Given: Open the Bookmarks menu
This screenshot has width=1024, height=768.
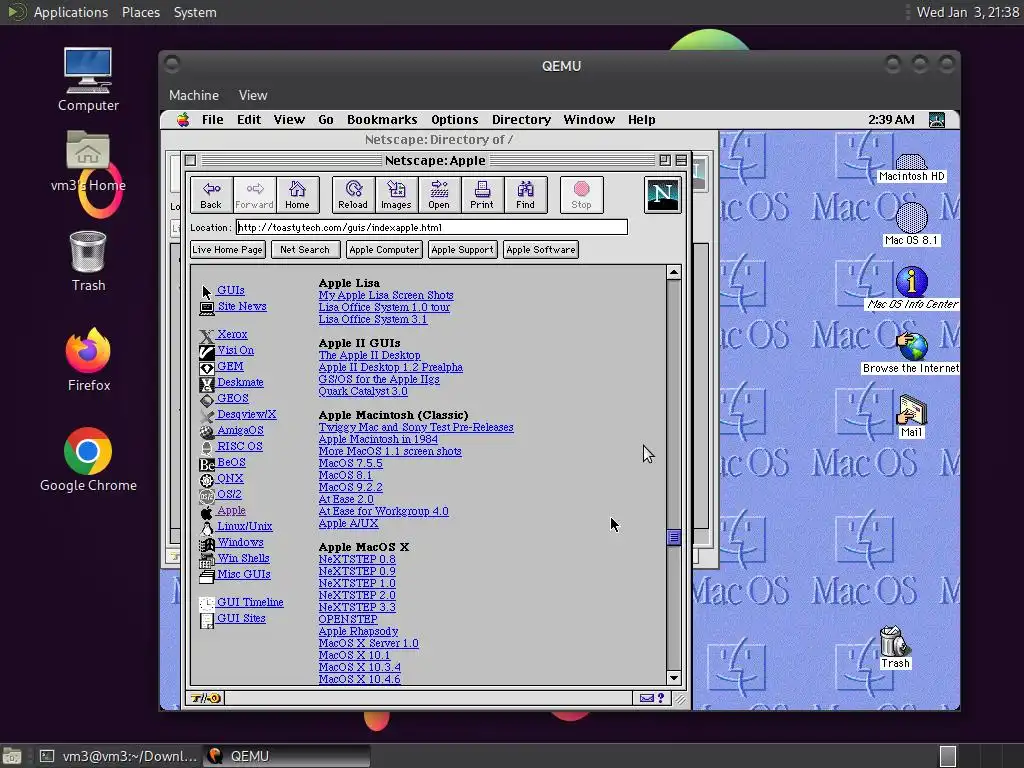Looking at the screenshot, I should 382,120.
